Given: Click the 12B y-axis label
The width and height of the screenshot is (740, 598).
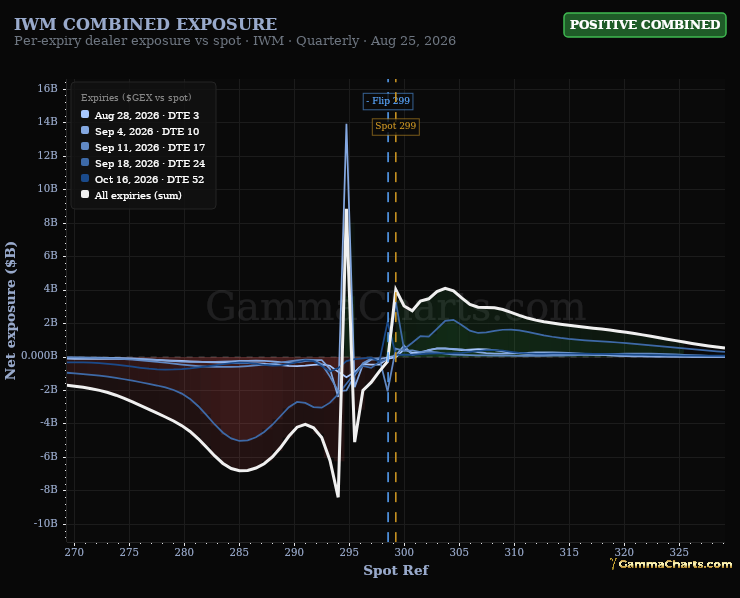Looking at the screenshot, I should 48,155.
